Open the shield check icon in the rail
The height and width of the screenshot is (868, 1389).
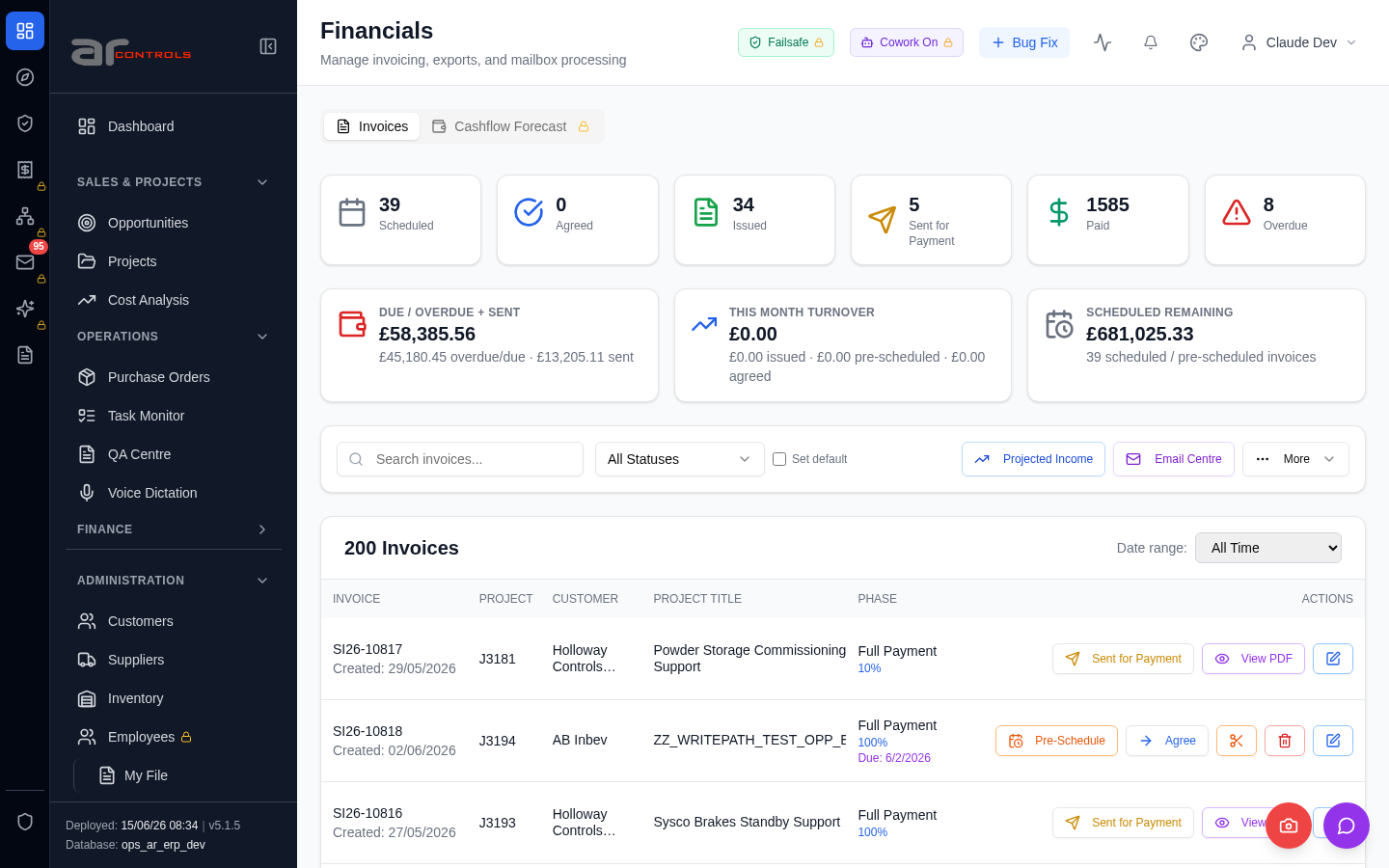(25, 123)
